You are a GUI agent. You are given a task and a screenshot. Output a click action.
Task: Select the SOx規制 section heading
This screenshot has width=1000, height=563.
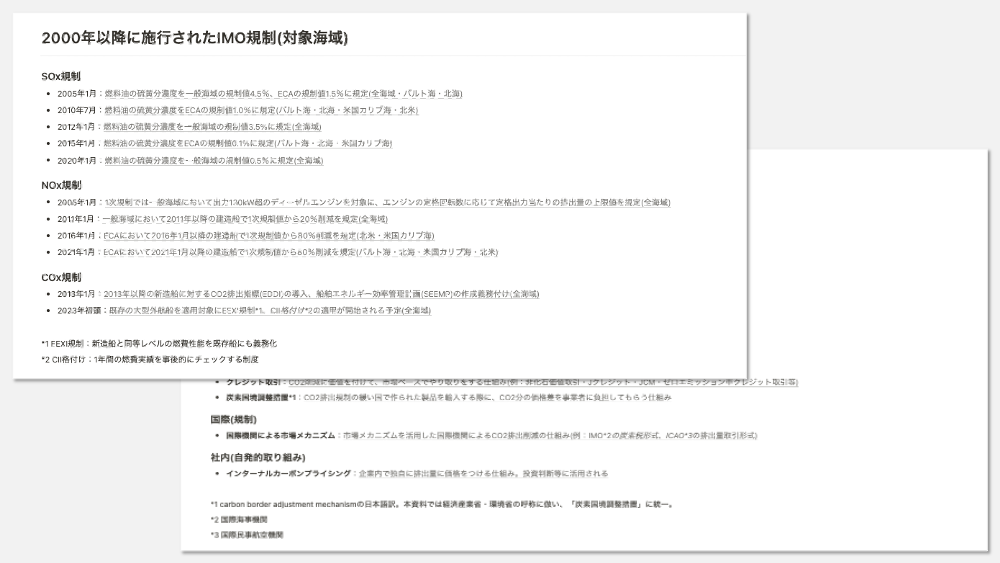click(61, 76)
